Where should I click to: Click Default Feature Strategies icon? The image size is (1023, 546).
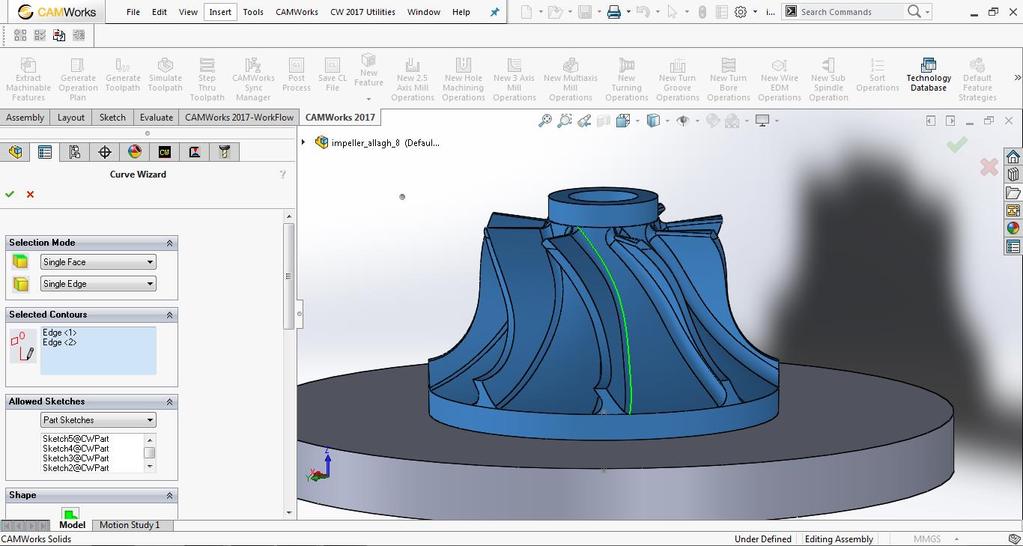click(x=977, y=78)
